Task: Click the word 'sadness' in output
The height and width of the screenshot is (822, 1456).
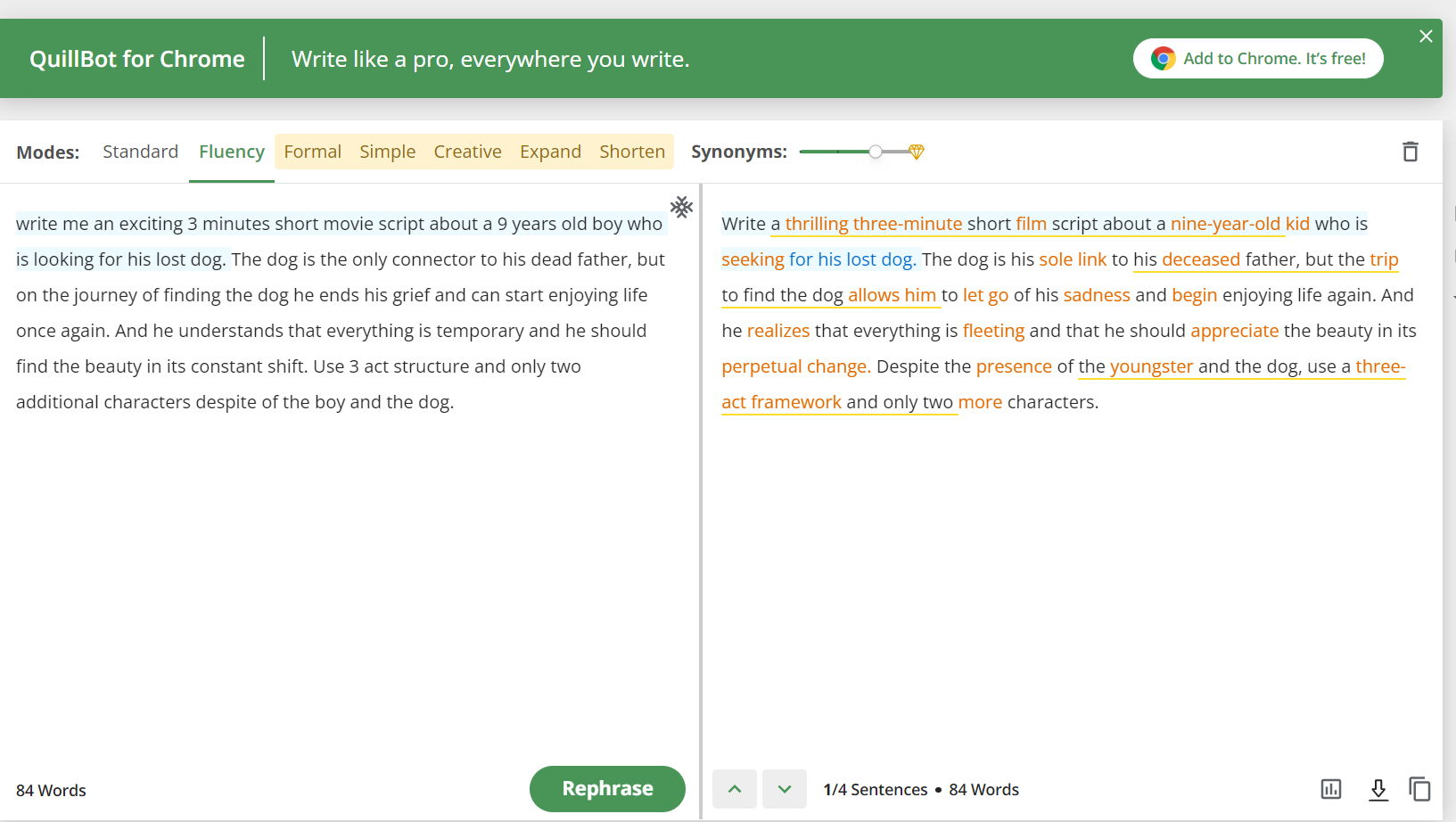Action: coord(1097,295)
